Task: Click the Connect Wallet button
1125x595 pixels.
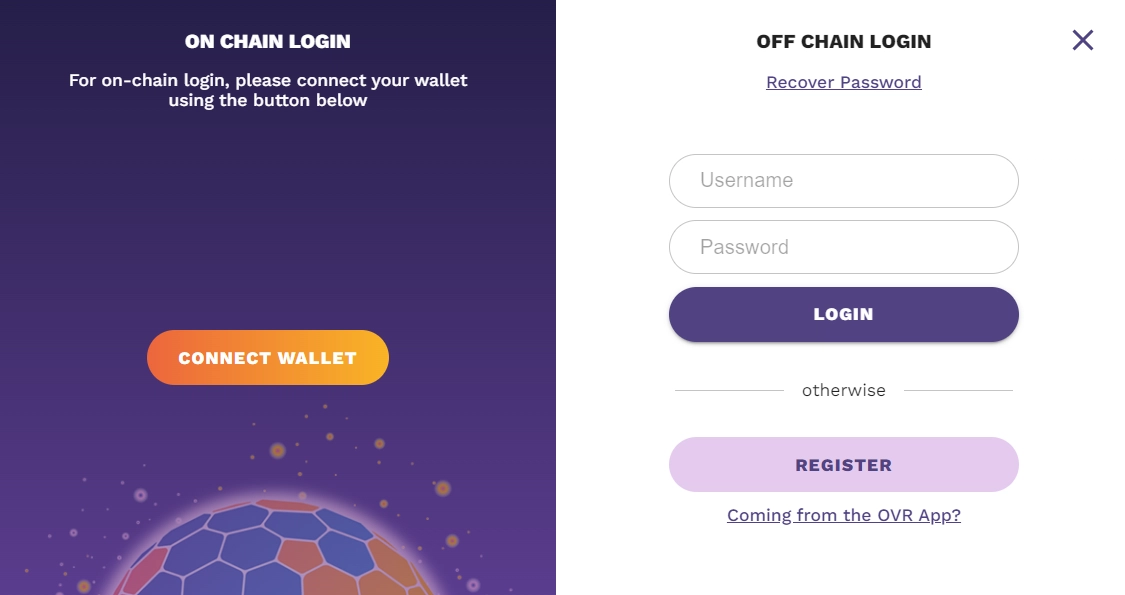Action: click(x=268, y=358)
